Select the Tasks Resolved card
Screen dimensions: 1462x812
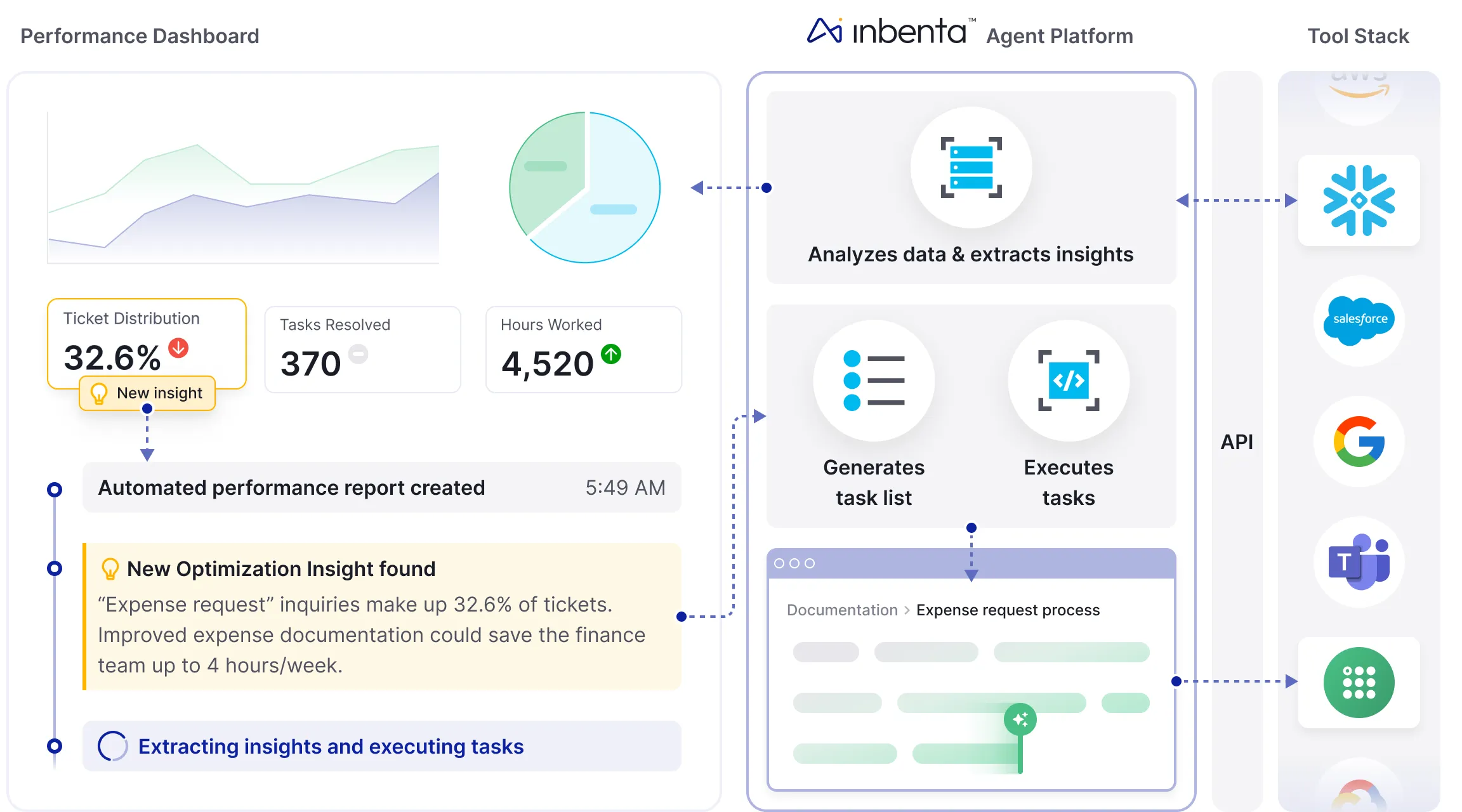coord(362,349)
